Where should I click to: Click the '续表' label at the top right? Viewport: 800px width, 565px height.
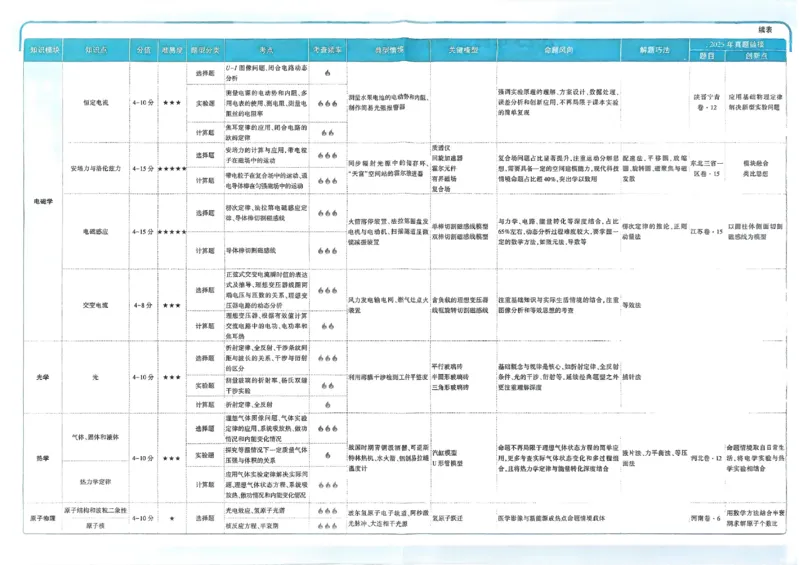(x=765, y=30)
